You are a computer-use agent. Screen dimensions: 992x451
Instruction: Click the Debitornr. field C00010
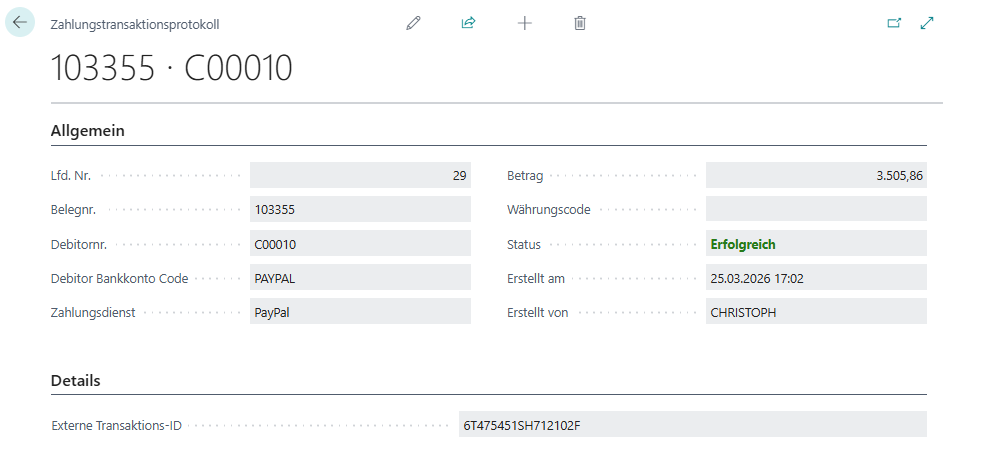click(360, 244)
